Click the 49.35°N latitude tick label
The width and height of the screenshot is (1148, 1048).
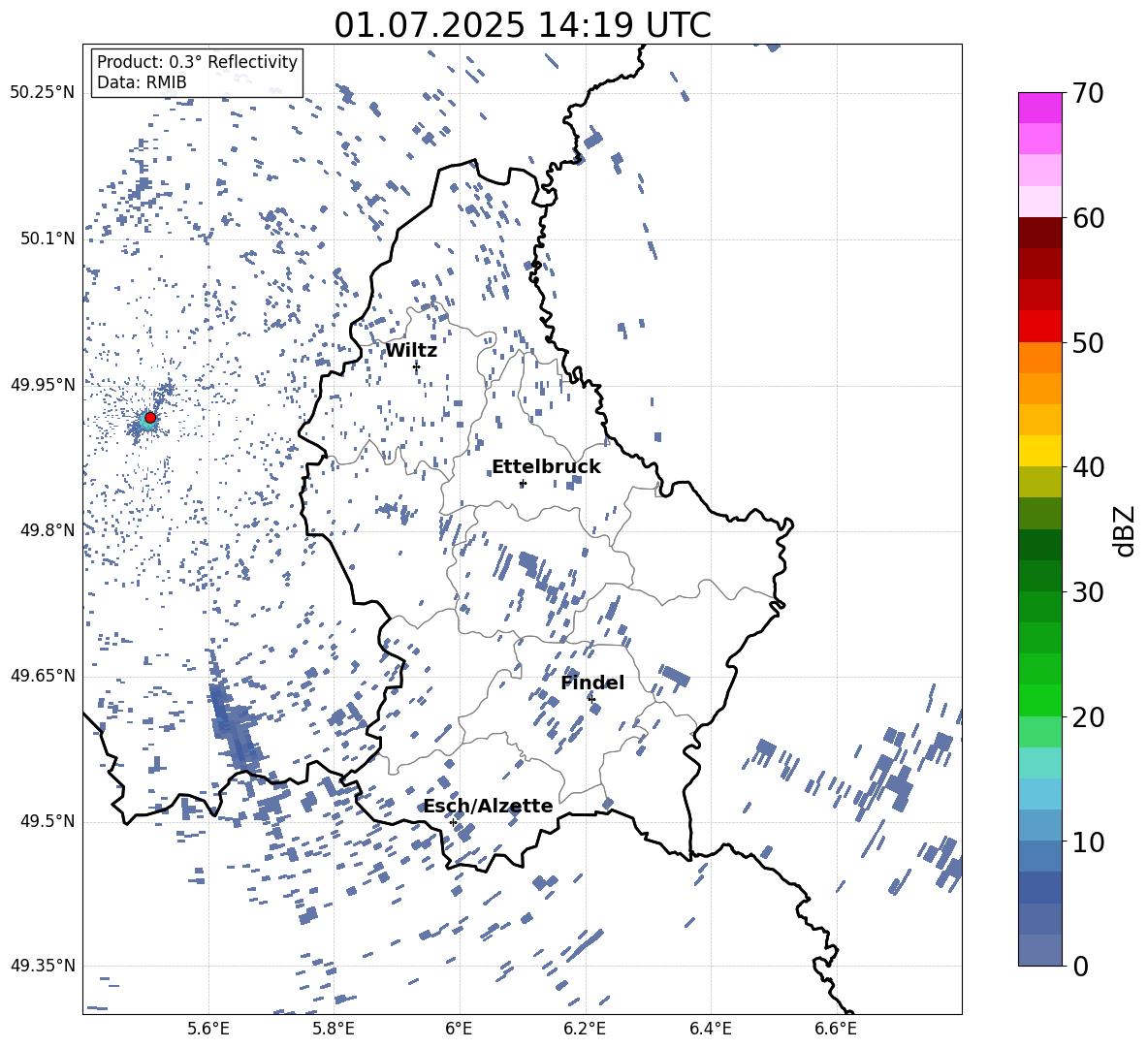pyautogui.click(x=43, y=966)
